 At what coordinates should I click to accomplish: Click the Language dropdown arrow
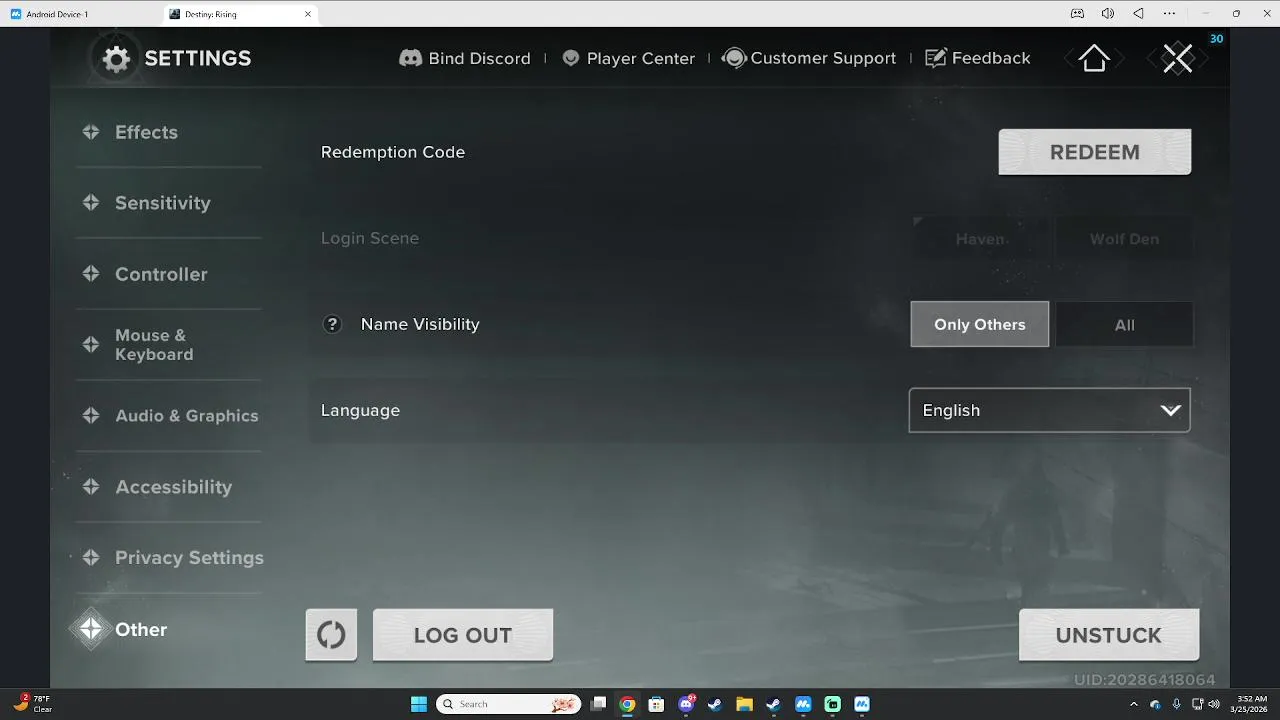(x=1170, y=410)
